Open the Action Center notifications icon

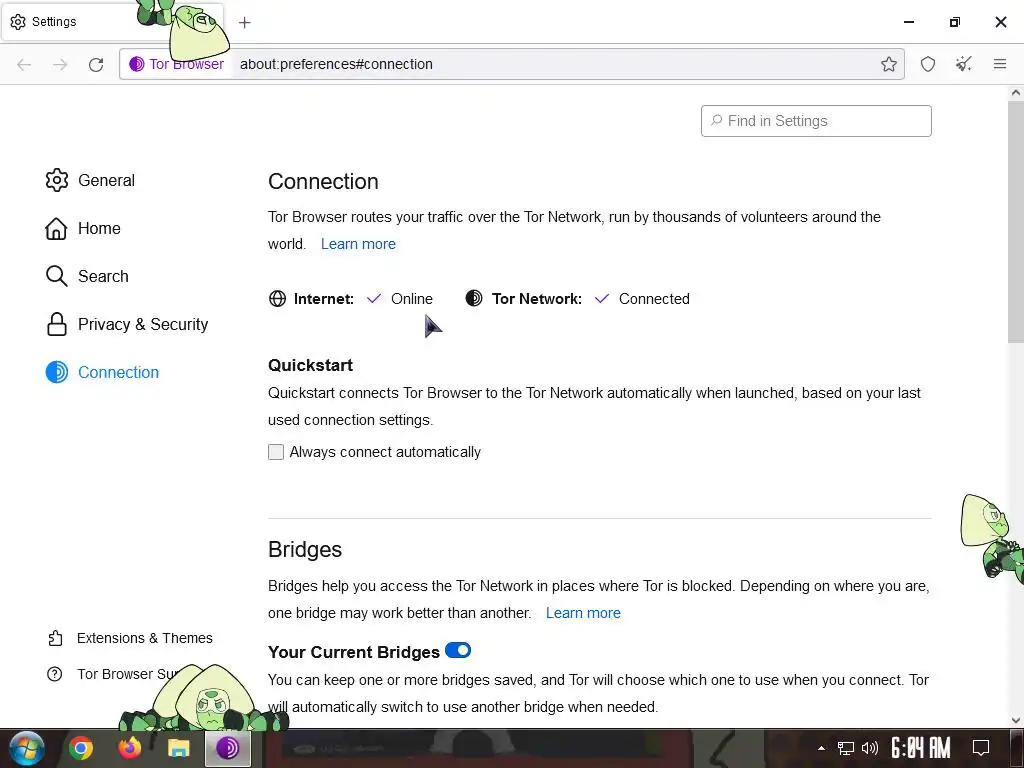coord(981,748)
